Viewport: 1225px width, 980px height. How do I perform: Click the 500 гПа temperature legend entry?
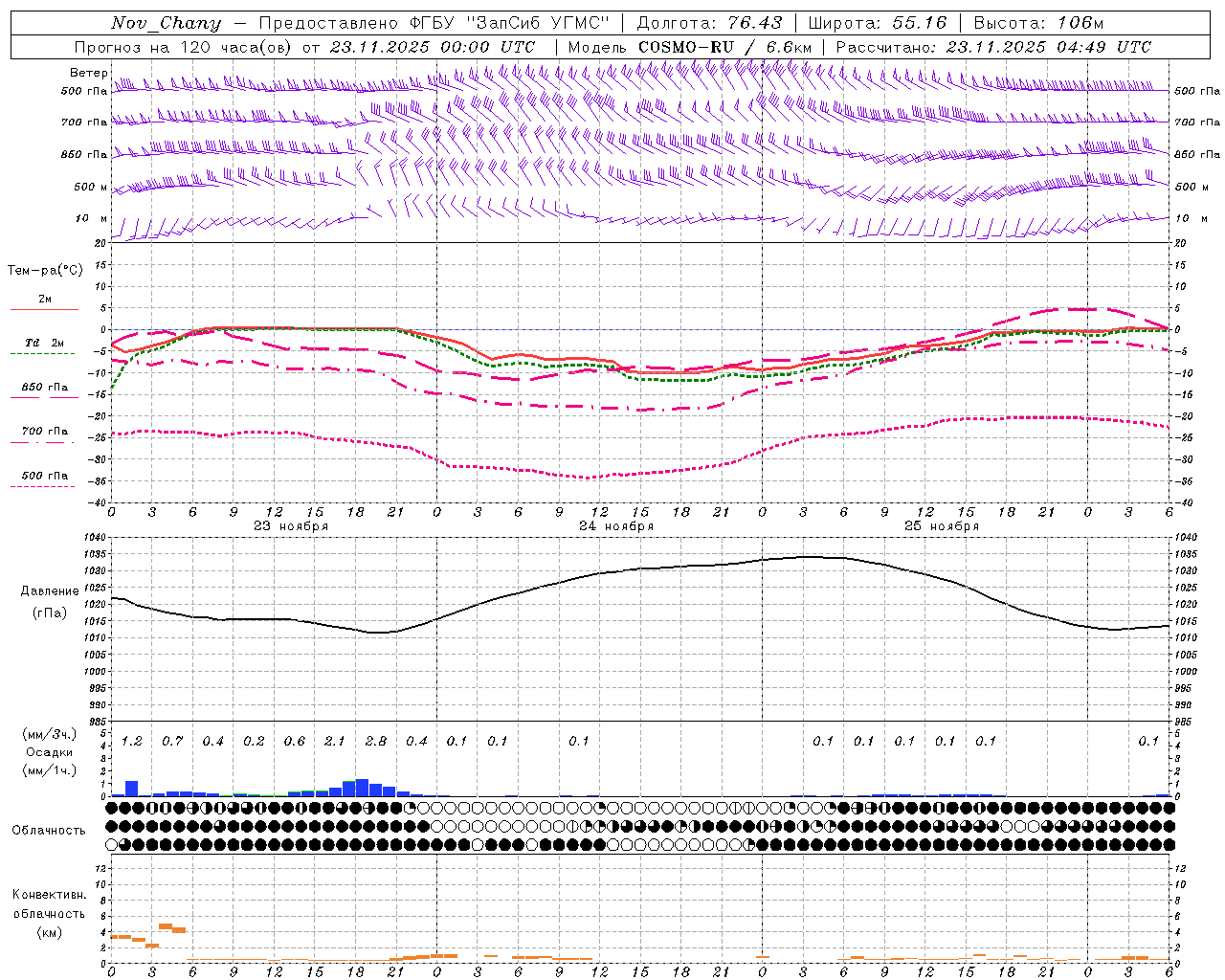coord(45,475)
